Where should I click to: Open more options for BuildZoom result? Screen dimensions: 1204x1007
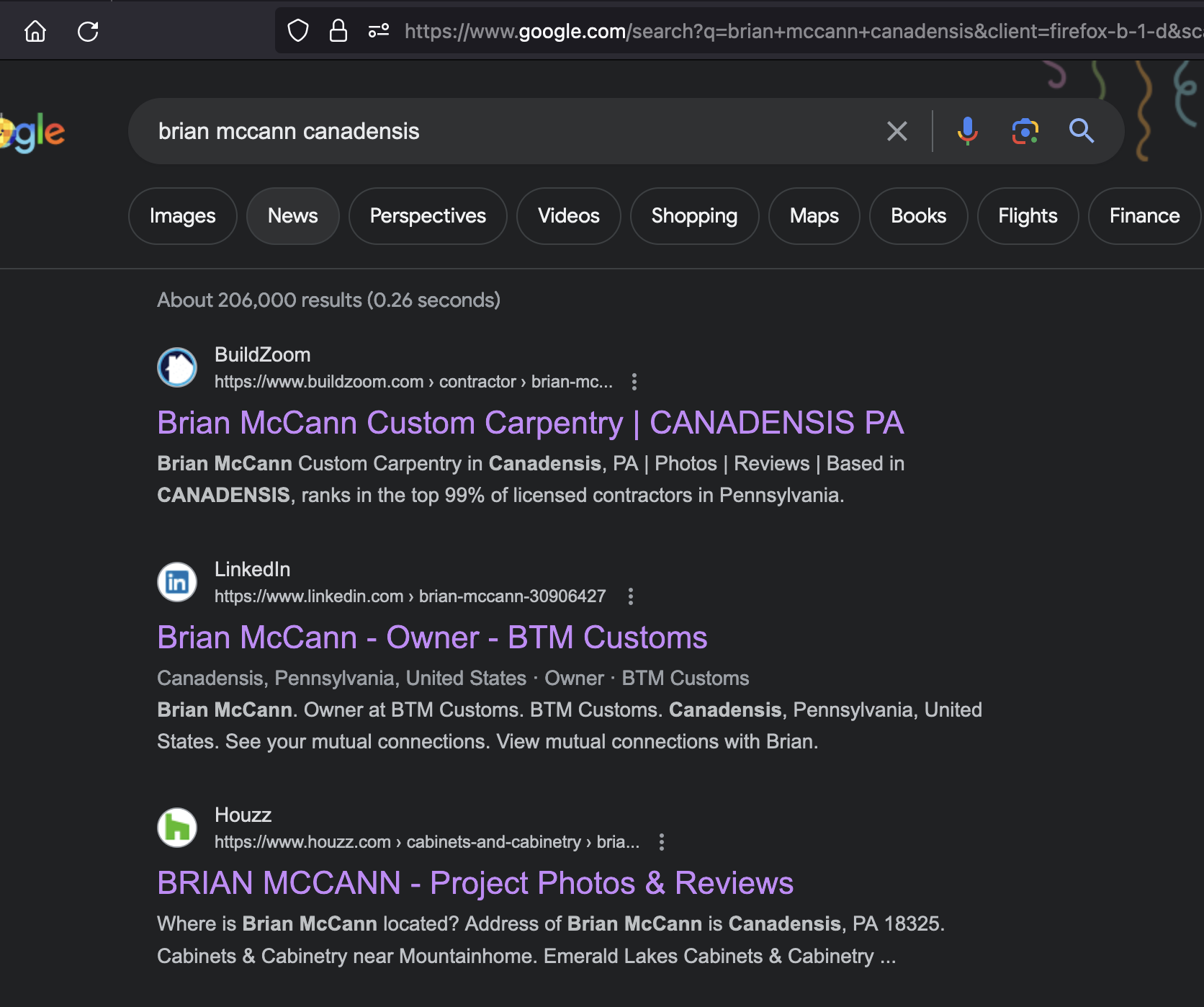(x=634, y=382)
